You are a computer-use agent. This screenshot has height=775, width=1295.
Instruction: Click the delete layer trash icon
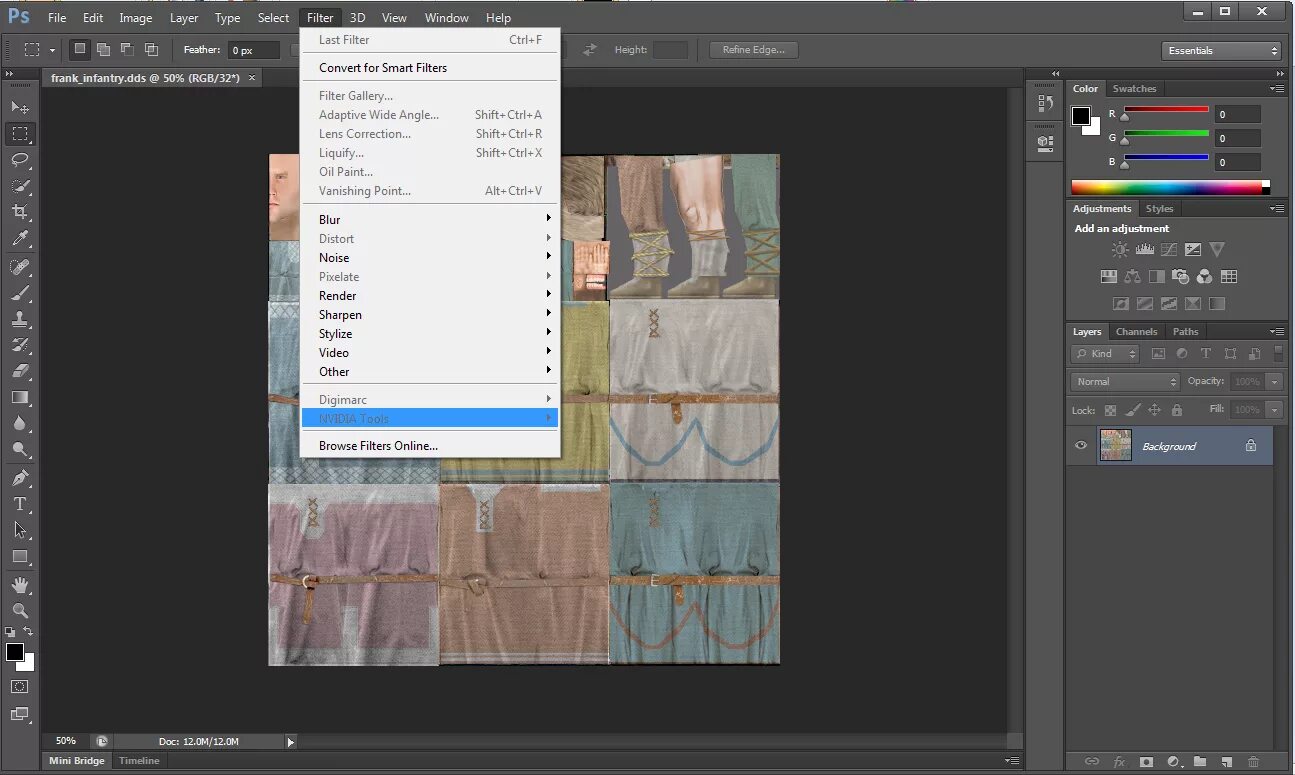1253,762
